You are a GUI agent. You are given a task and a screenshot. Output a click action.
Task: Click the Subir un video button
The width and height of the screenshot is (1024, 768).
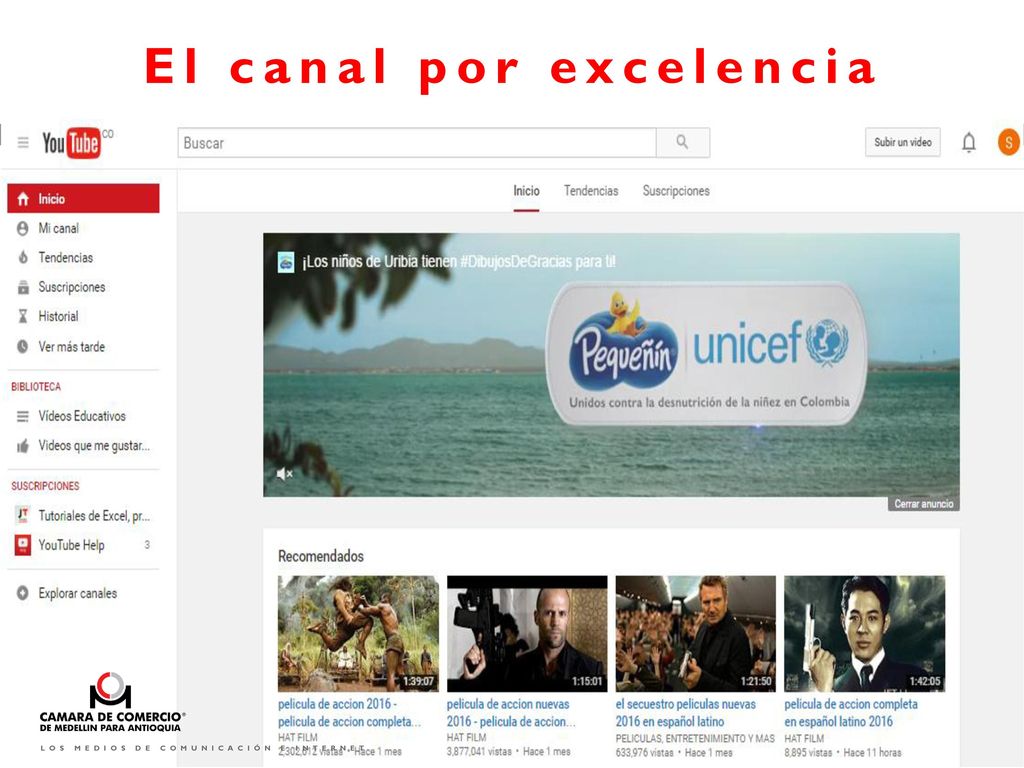pos(903,142)
